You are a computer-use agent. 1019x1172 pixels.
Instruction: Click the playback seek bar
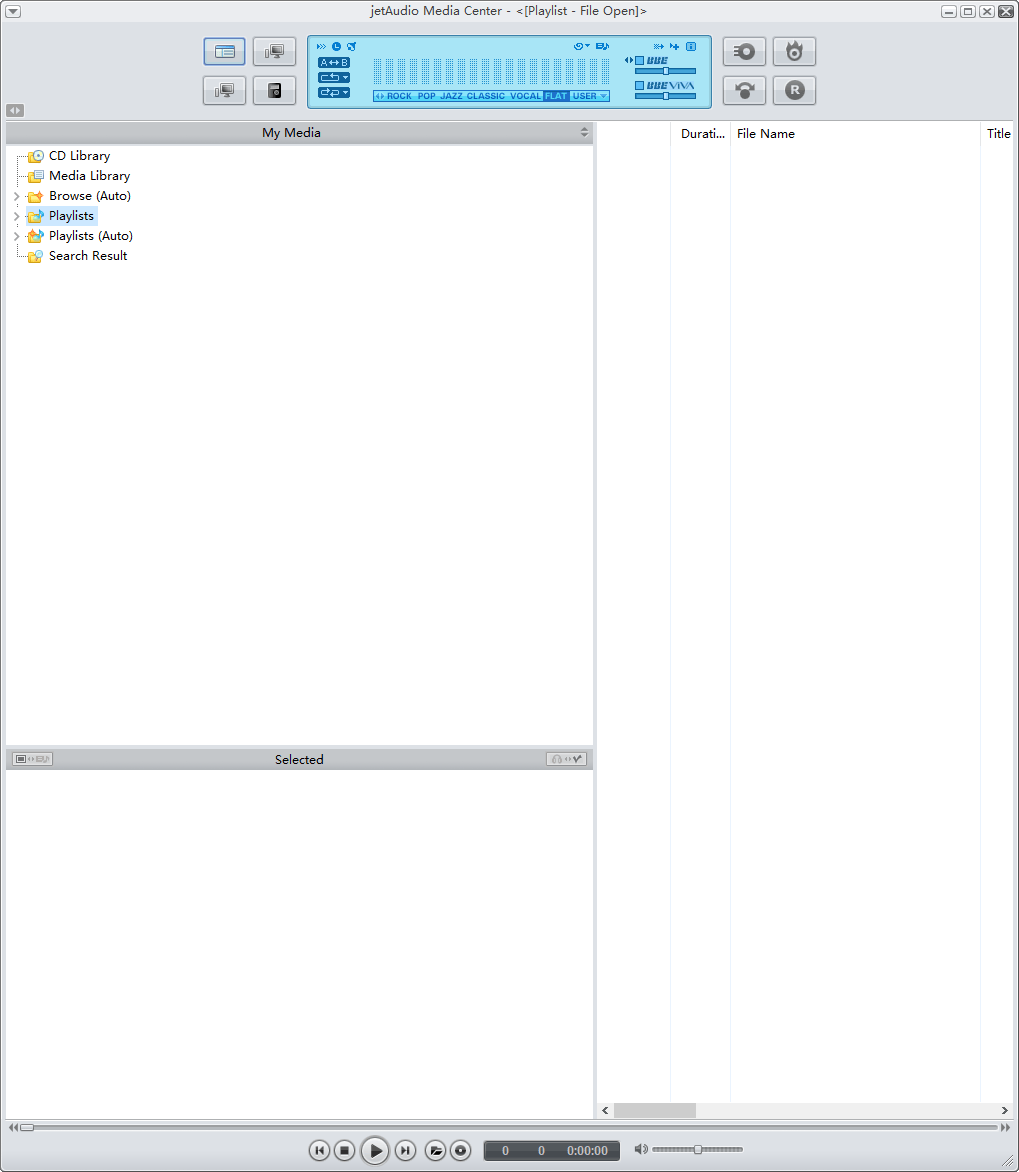(509, 1127)
